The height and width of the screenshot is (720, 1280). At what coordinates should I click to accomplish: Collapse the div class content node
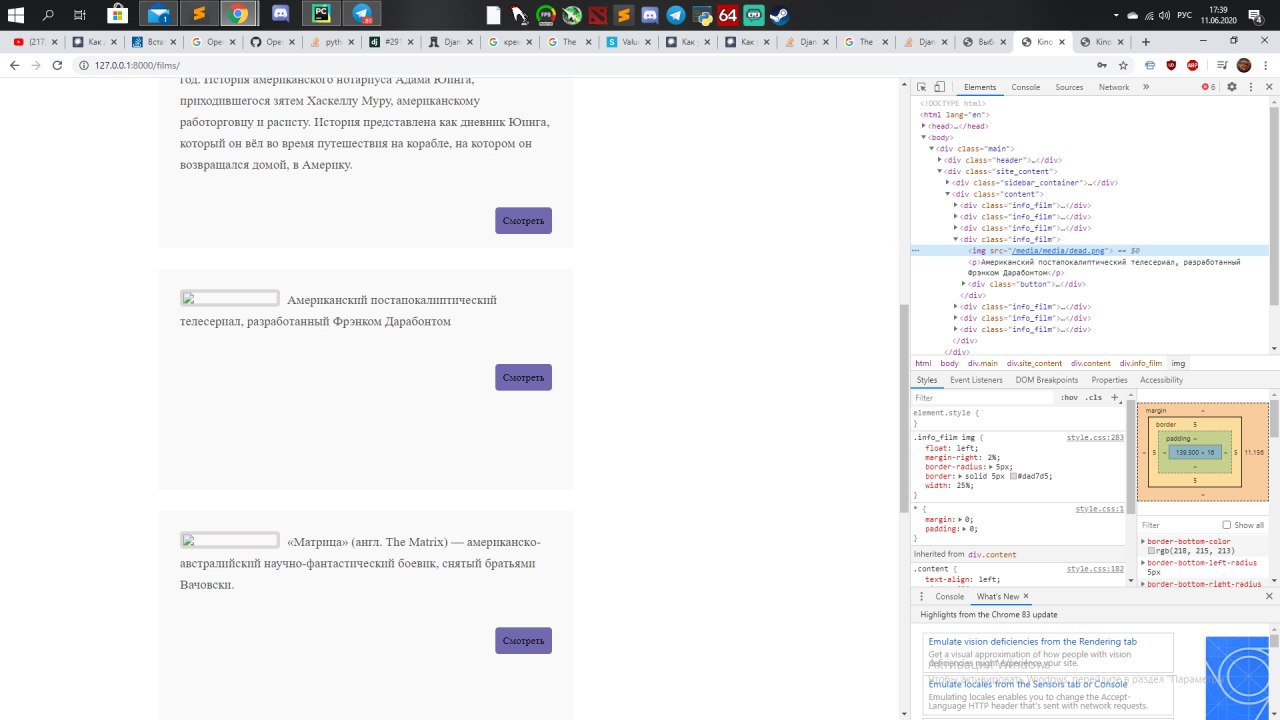tap(948, 194)
